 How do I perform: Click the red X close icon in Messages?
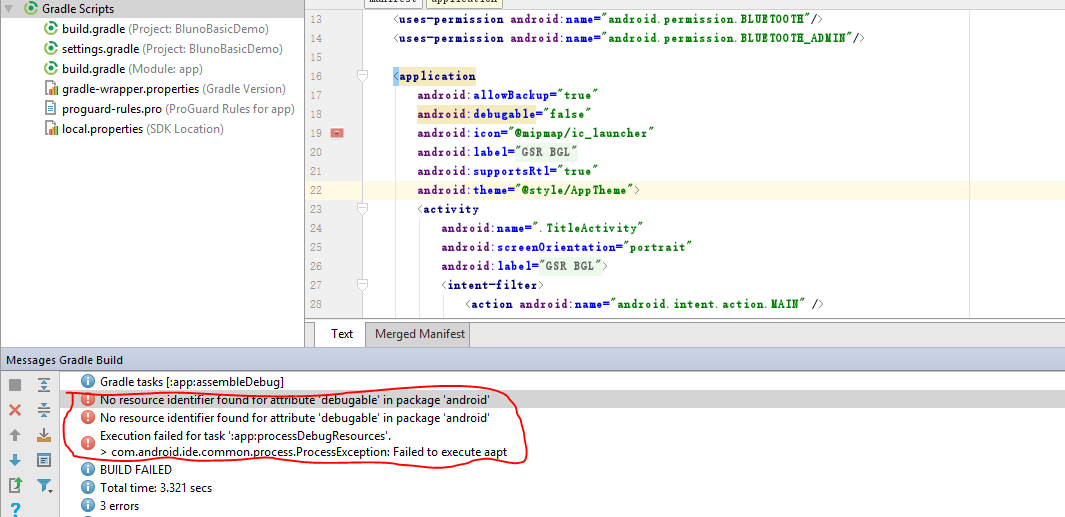click(15, 410)
